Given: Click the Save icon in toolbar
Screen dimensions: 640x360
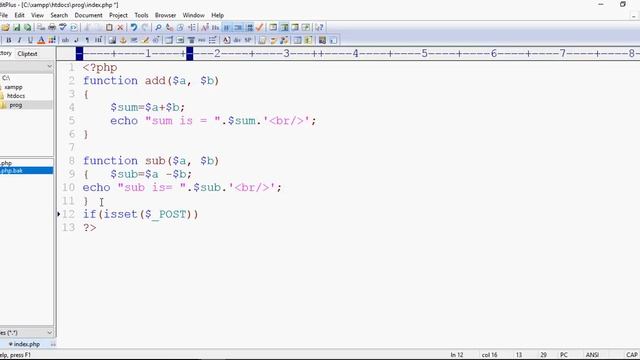Looking at the screenshot, I should pyautogui.click(x=16, y=27).
